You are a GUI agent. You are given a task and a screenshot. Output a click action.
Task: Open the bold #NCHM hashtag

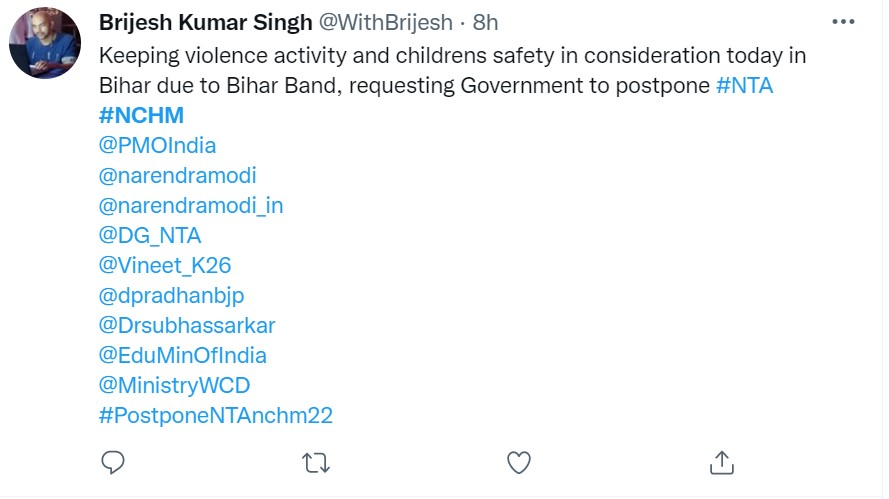tap(141, 115)
